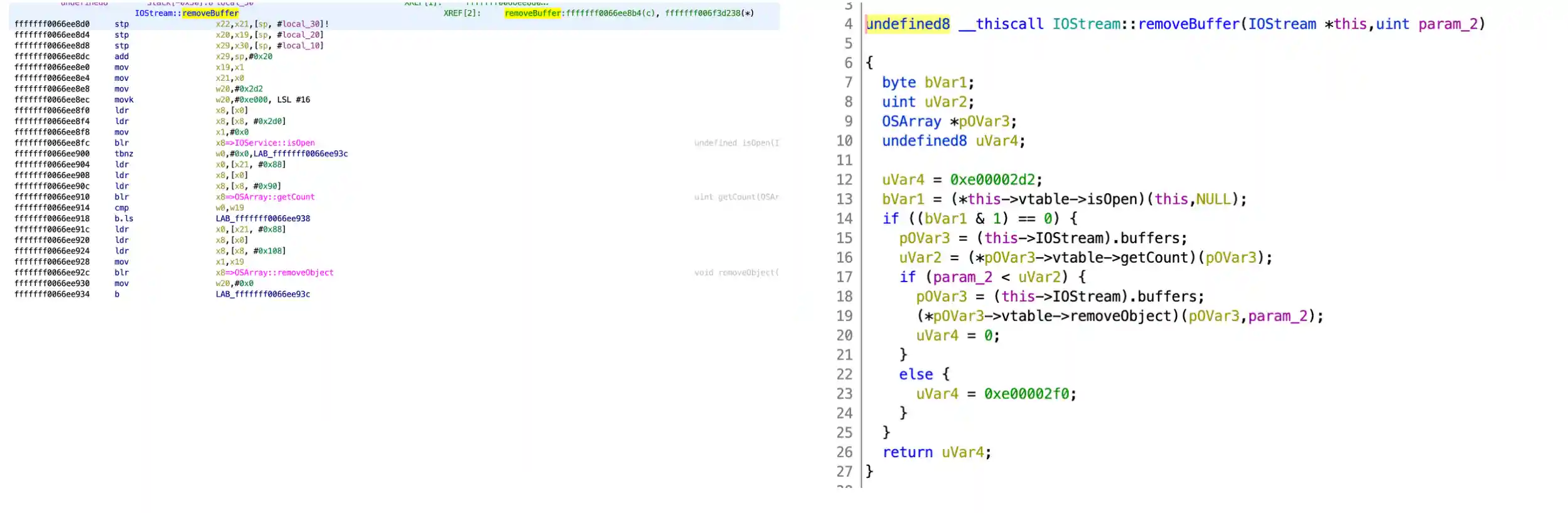
Task: Select the b.ls mnemonic
Action: pyautogui.click(x=124, y=219)
